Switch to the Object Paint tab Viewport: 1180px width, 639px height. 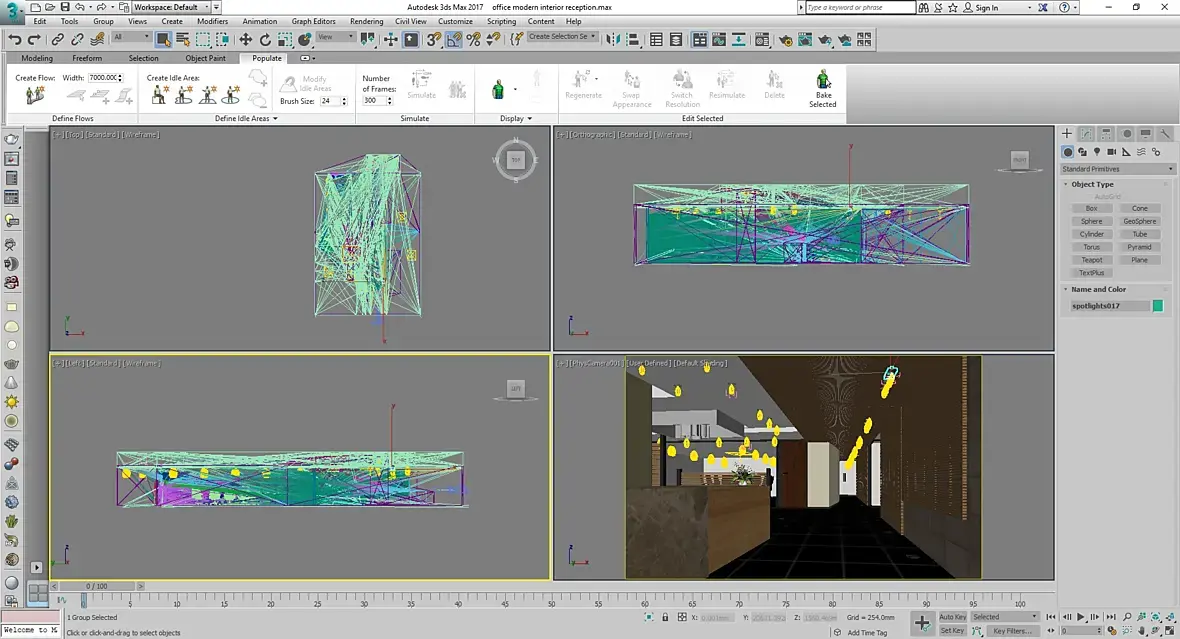[x=205, y=58]
